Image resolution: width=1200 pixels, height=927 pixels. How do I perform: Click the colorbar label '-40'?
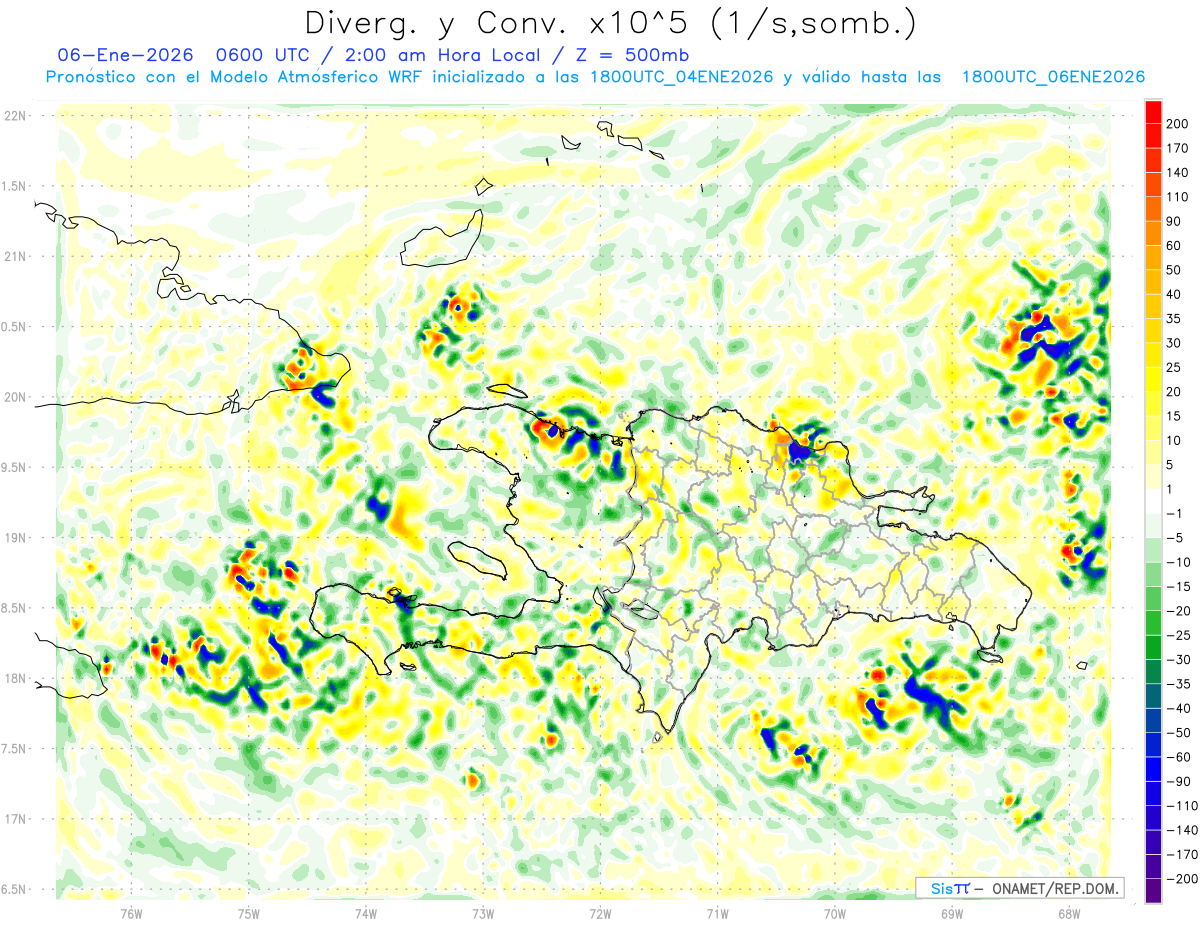tap(1180, 708)
